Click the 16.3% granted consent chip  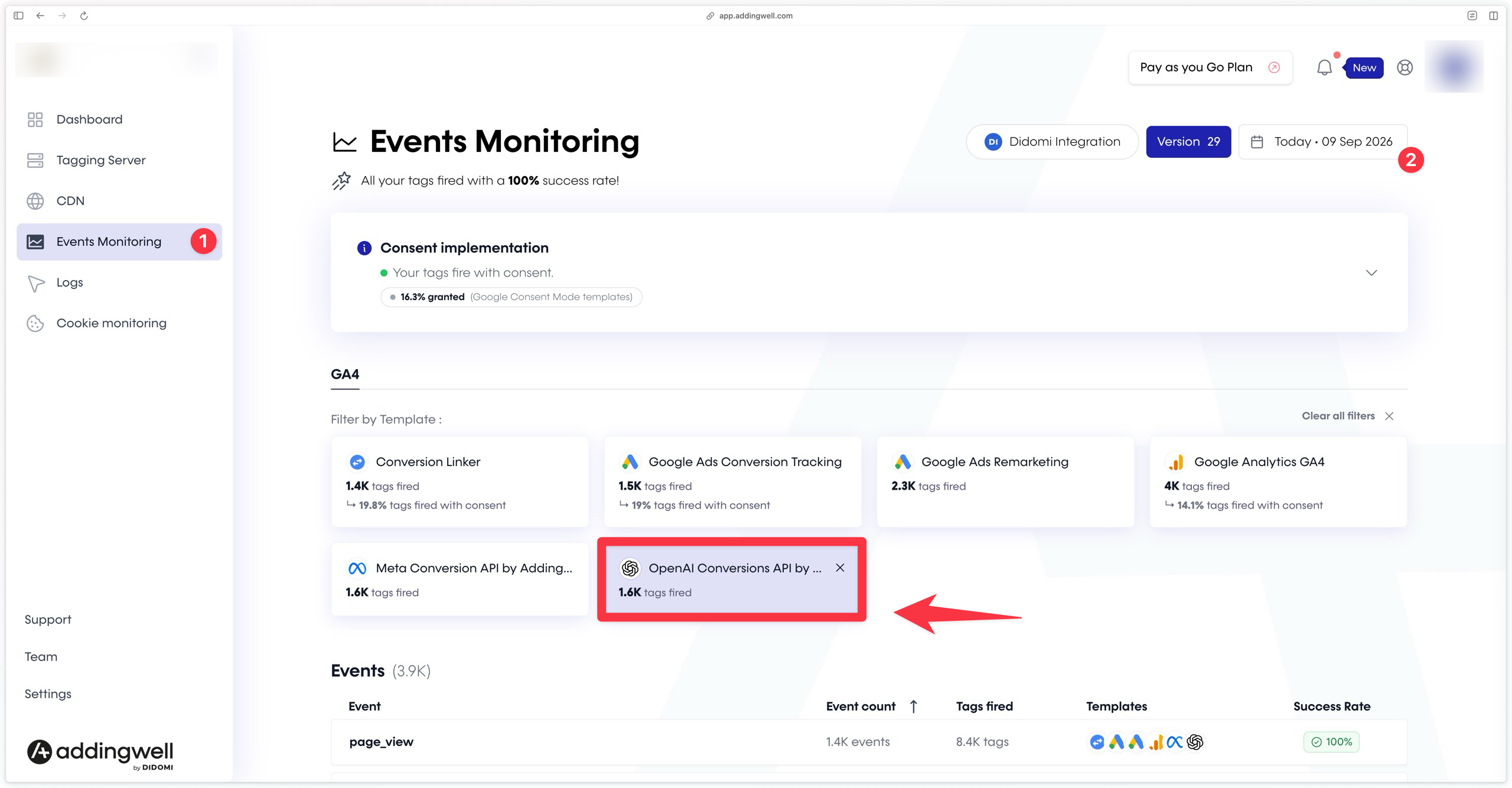511,297
